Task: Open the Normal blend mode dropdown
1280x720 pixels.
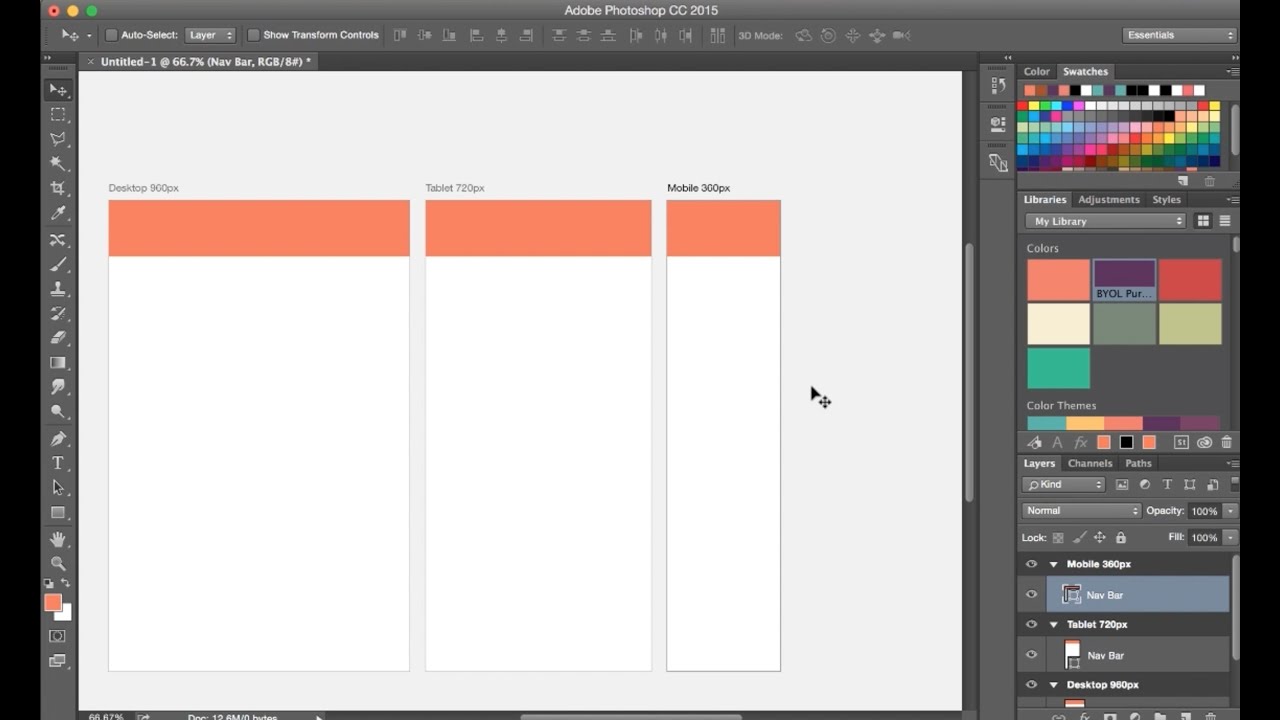Action: (1080, 510)
